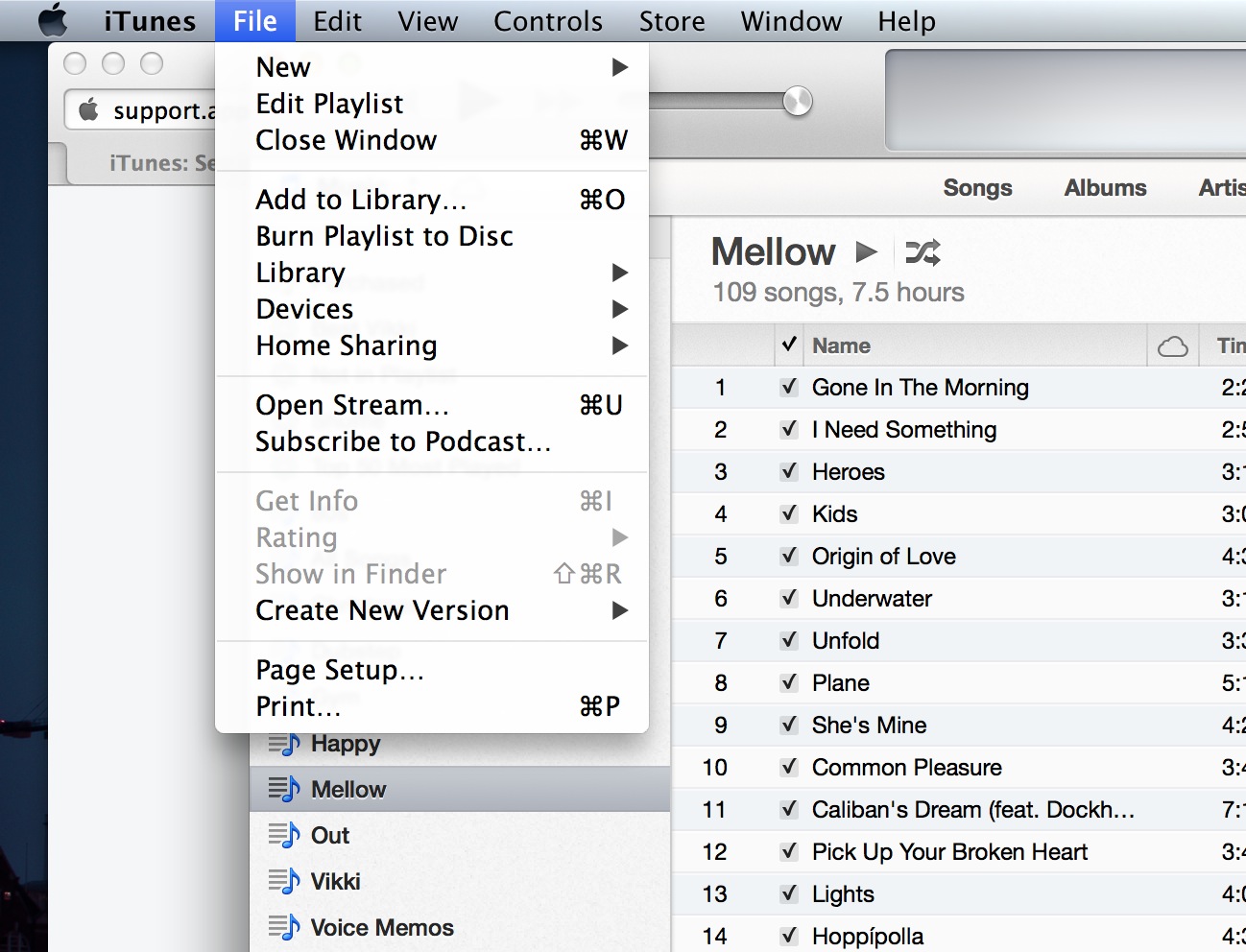Screen dimensions: 1246x952
Task: Switch to the Albums view
Action: pos(1105,188)
